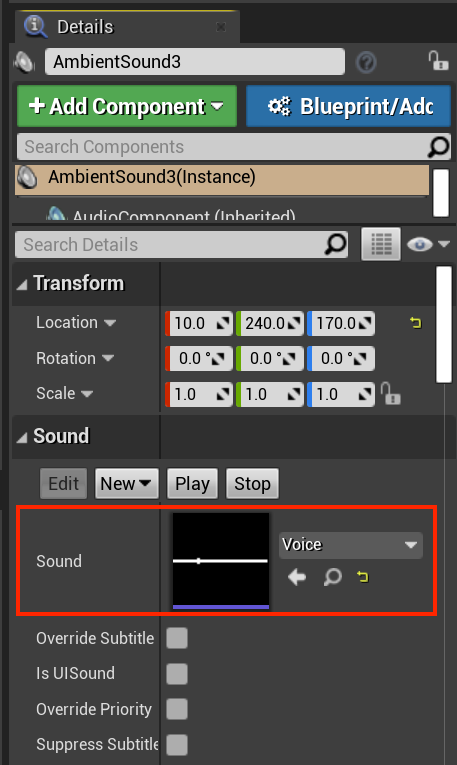Open the Add Component dropdown
Viewport: 457px width, 765px height.
pyautogui.click(x=127, y=106)
